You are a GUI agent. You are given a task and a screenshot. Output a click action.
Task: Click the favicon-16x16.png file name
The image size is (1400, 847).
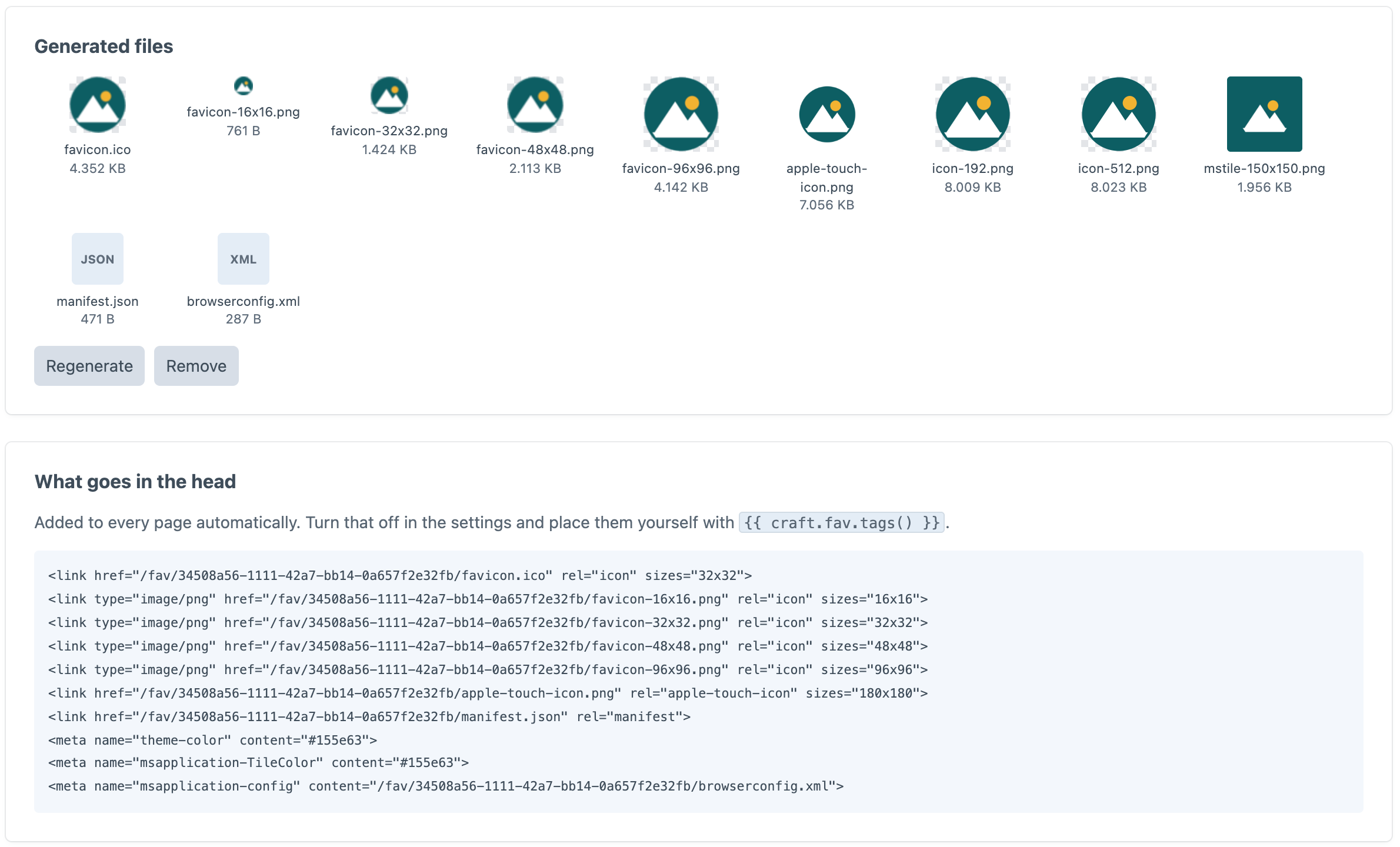coord(244,112)
